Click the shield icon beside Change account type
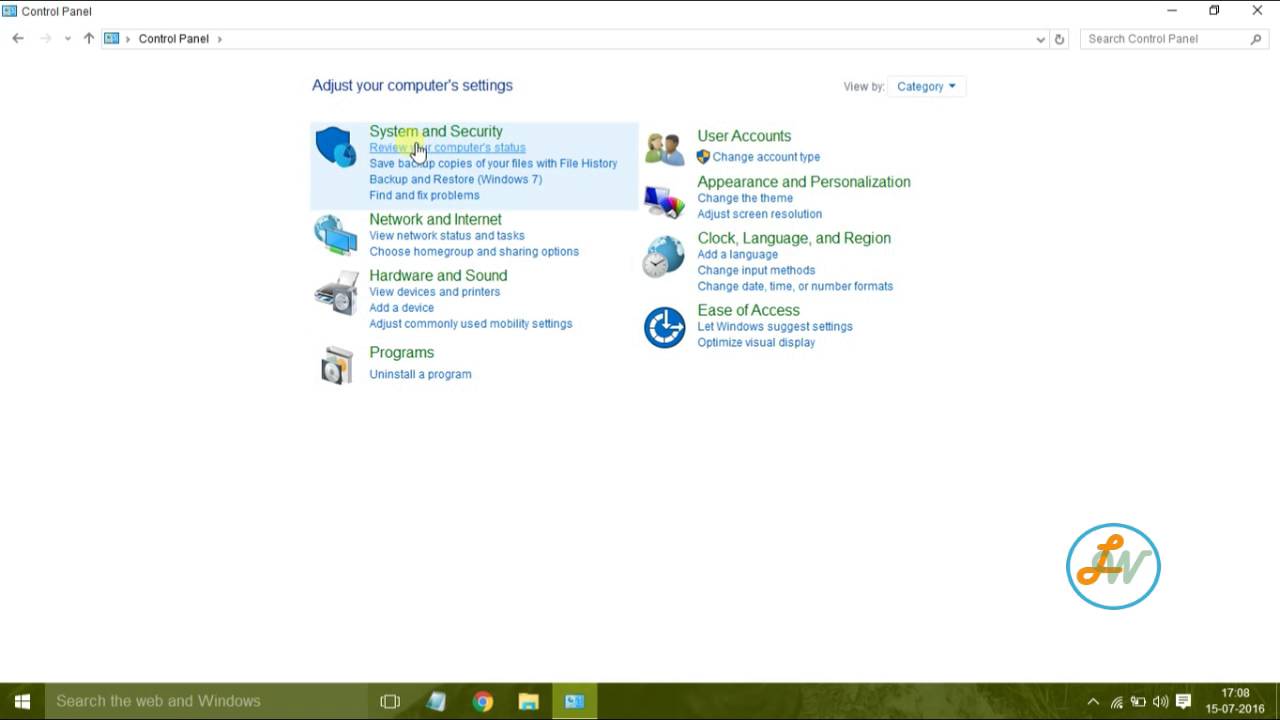1280x720 pixels. tap(703, 157)
